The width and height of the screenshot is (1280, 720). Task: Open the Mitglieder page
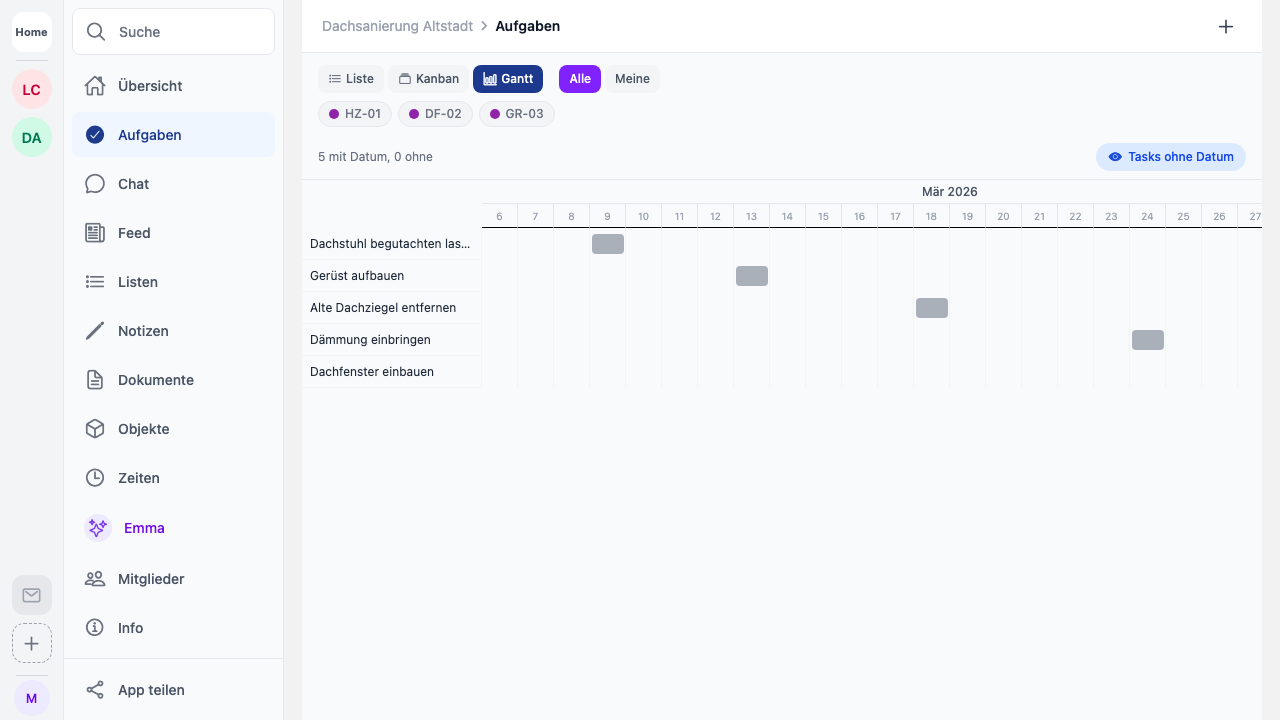coord(150,579)
